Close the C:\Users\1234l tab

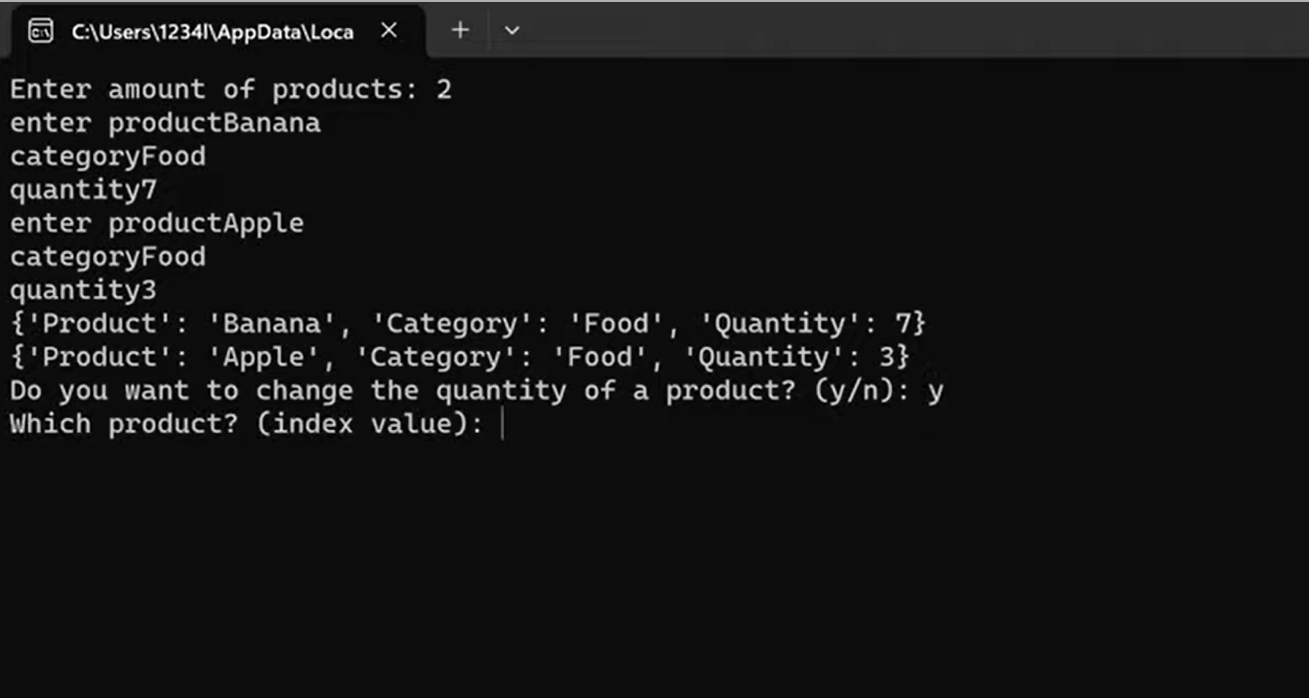[389, 30]
